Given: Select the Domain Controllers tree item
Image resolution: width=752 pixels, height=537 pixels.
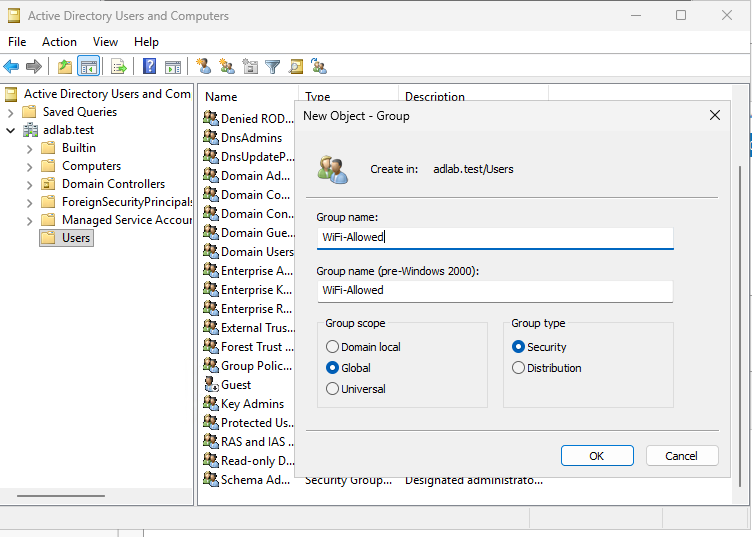Looking at the screenshot, I should [103, 184].
